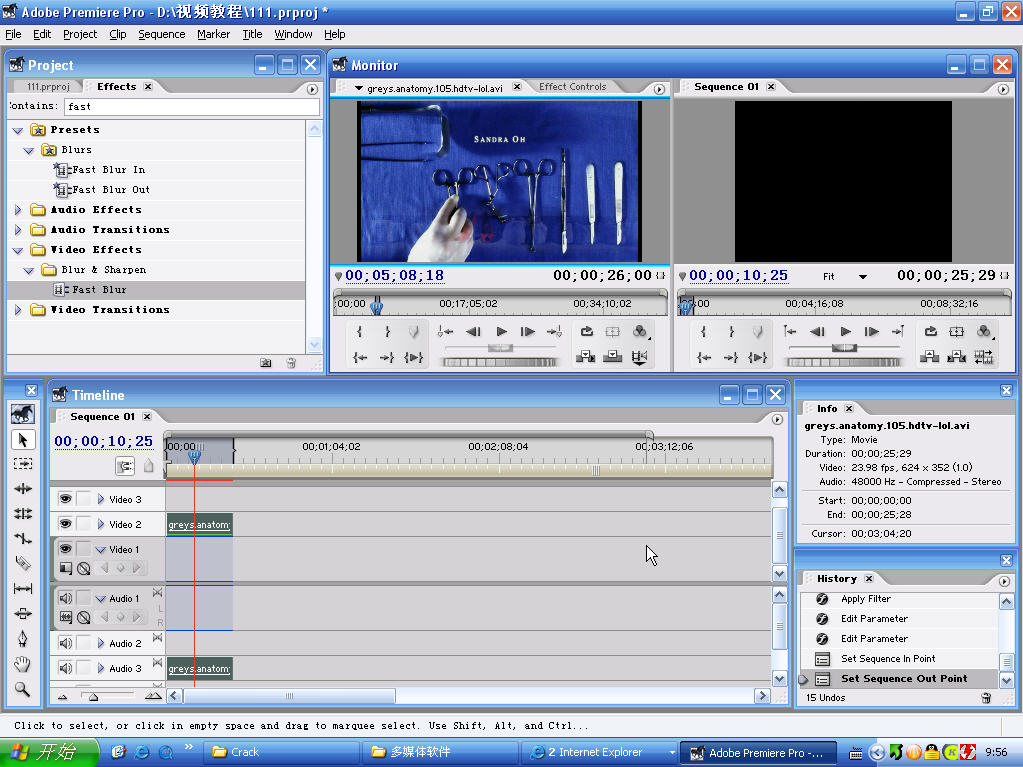Viewport: 1023px width, 767px height.
Task: Click Lift button in program monitor
Action: (929, 357)
